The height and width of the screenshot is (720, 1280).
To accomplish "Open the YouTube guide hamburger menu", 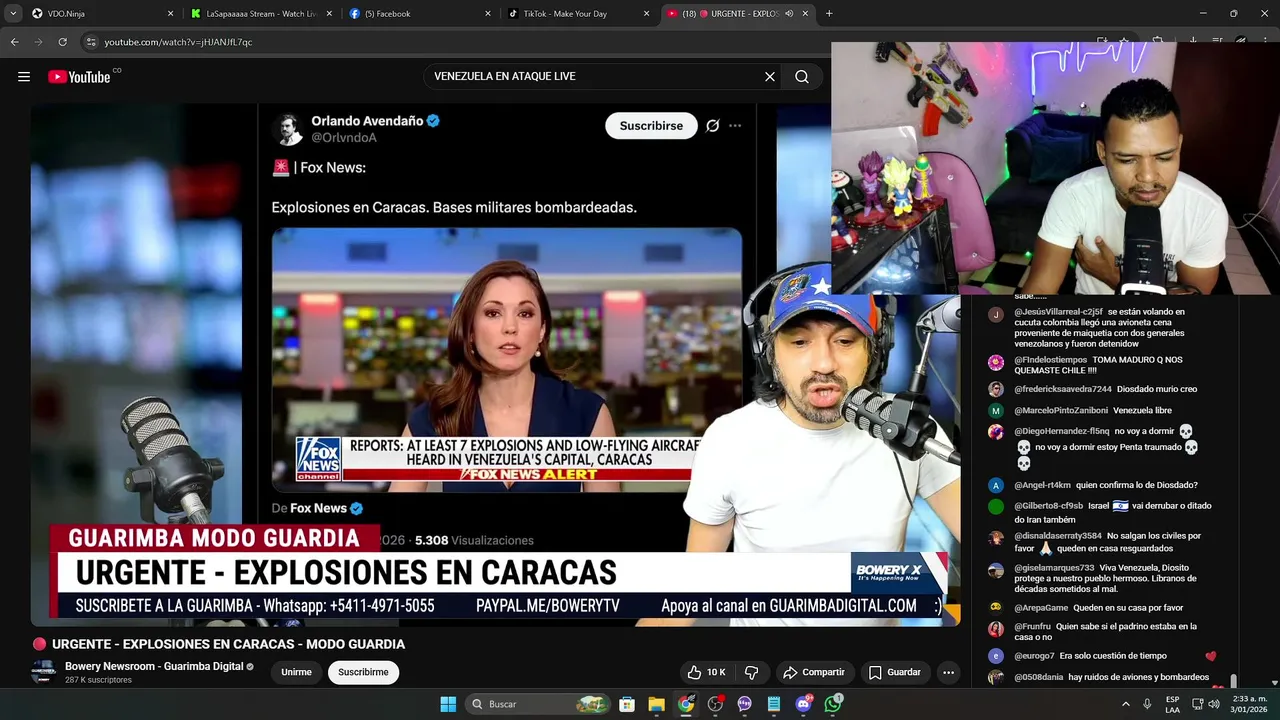I will 24,77.
